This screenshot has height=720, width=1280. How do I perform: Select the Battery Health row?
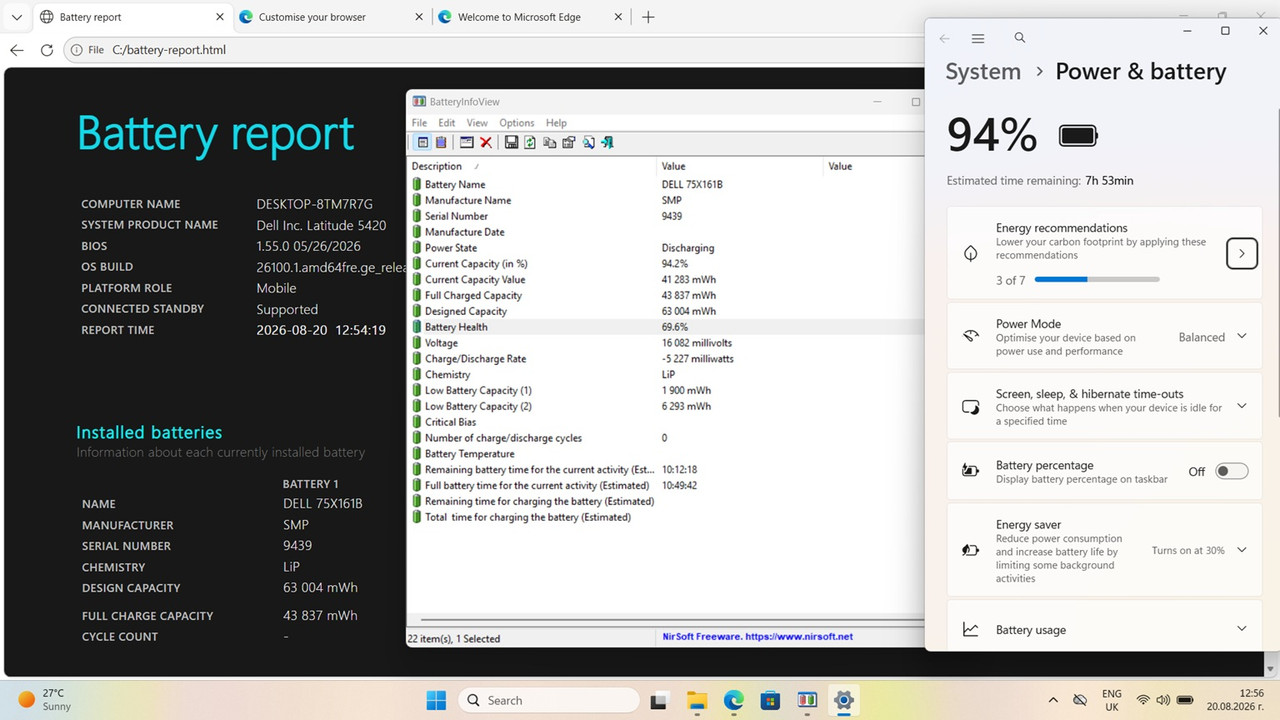pos(666,327)
